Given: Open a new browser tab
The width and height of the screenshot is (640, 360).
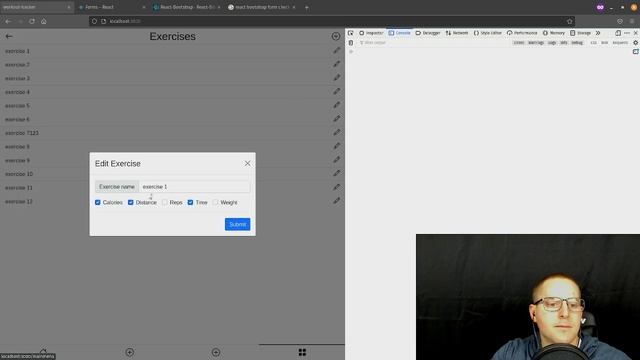Looking at the screenshot, I should [x=307, y=7].
